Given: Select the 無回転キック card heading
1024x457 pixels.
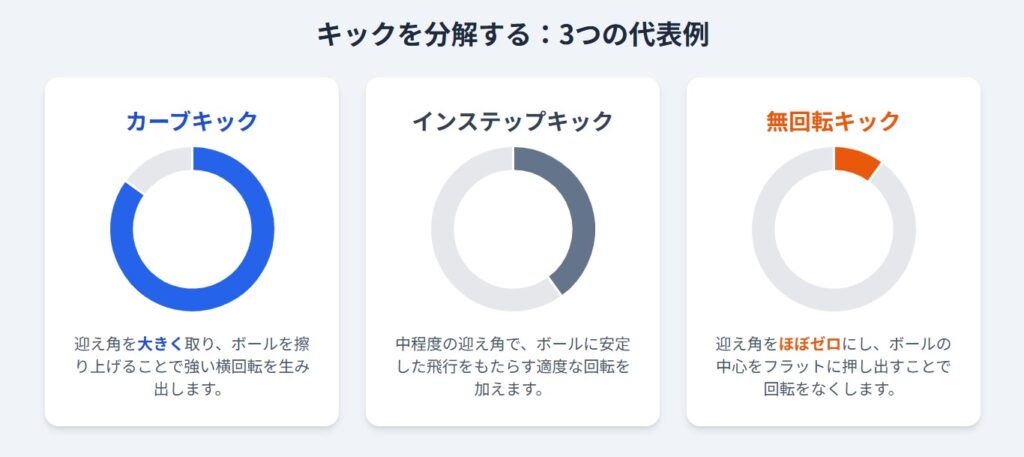Looking at the screenshot, I should (x=833, y=122).
